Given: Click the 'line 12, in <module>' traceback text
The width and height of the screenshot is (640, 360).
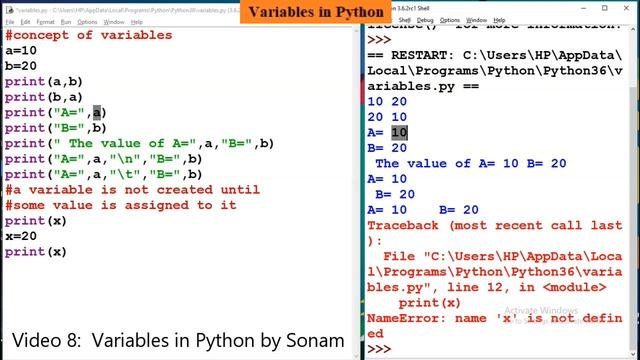Looking at the screenshot, I should tap(527, 287).
